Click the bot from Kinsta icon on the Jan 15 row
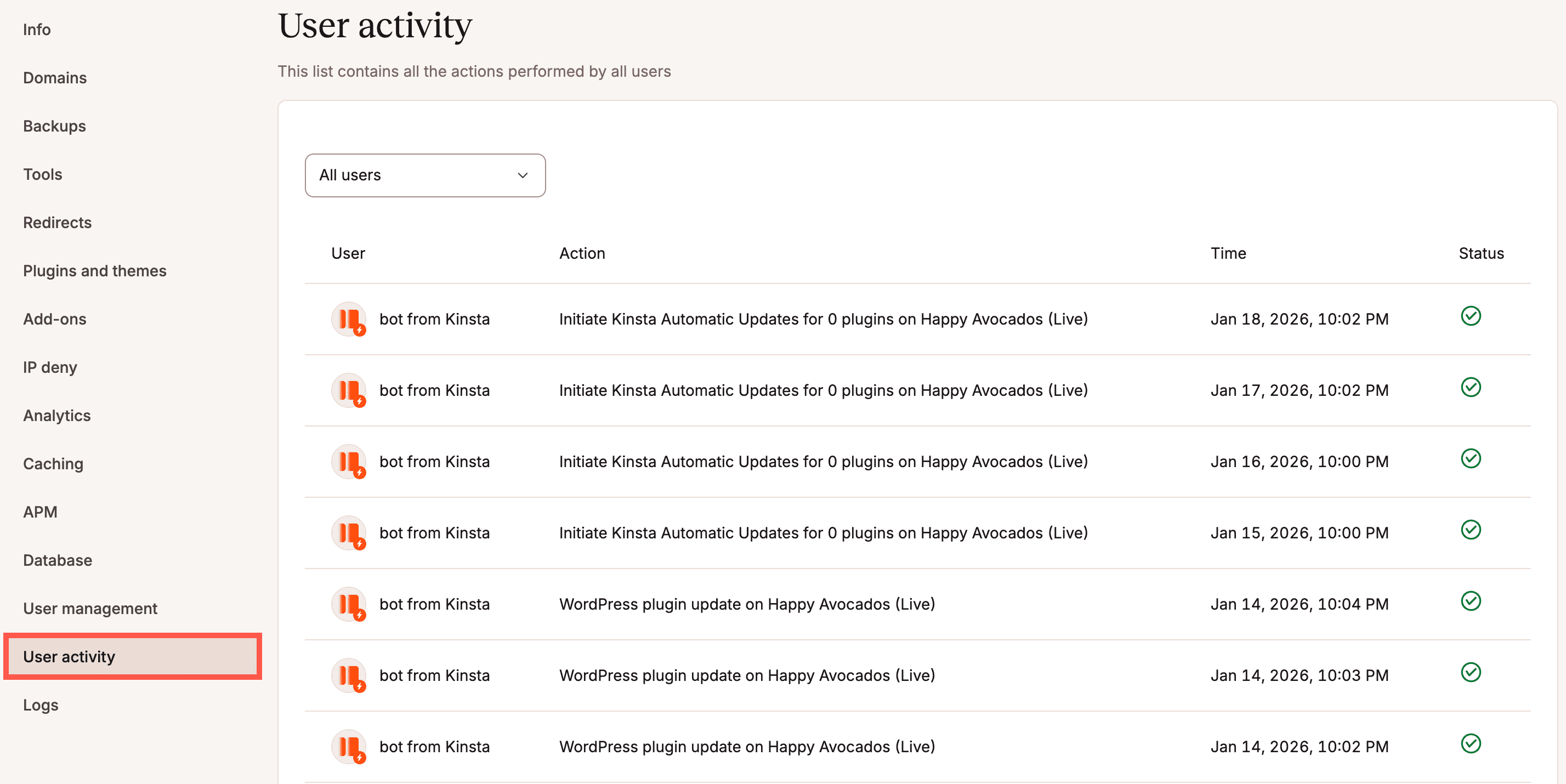This screenshot has height=784, width=1566. 349,532
